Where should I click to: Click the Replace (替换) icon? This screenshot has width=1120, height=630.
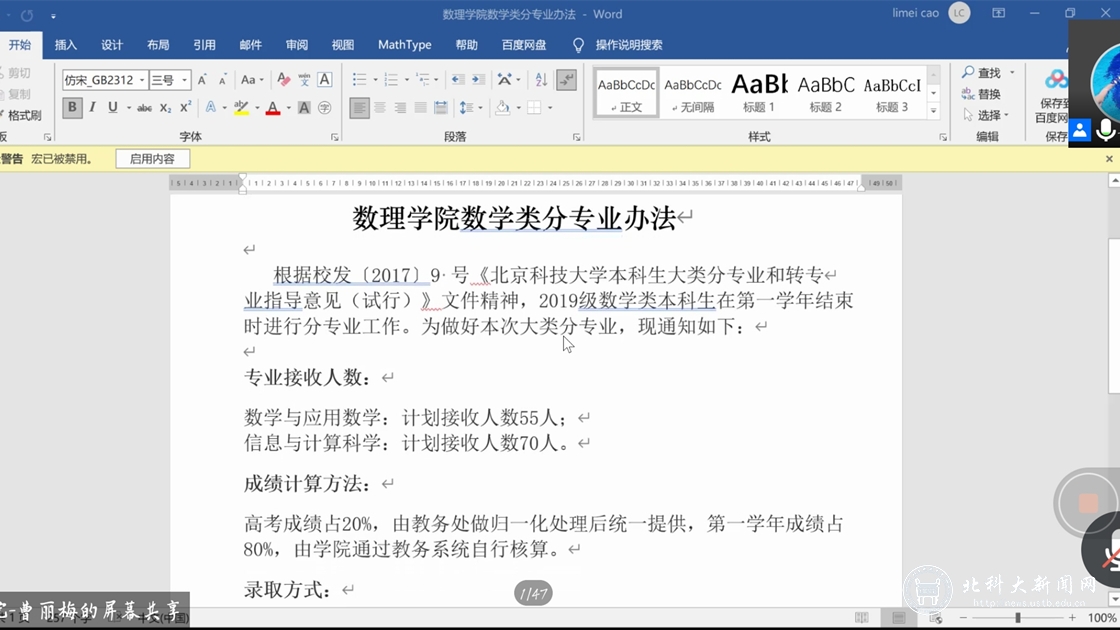pyautogui.click(x=981, y=94)
